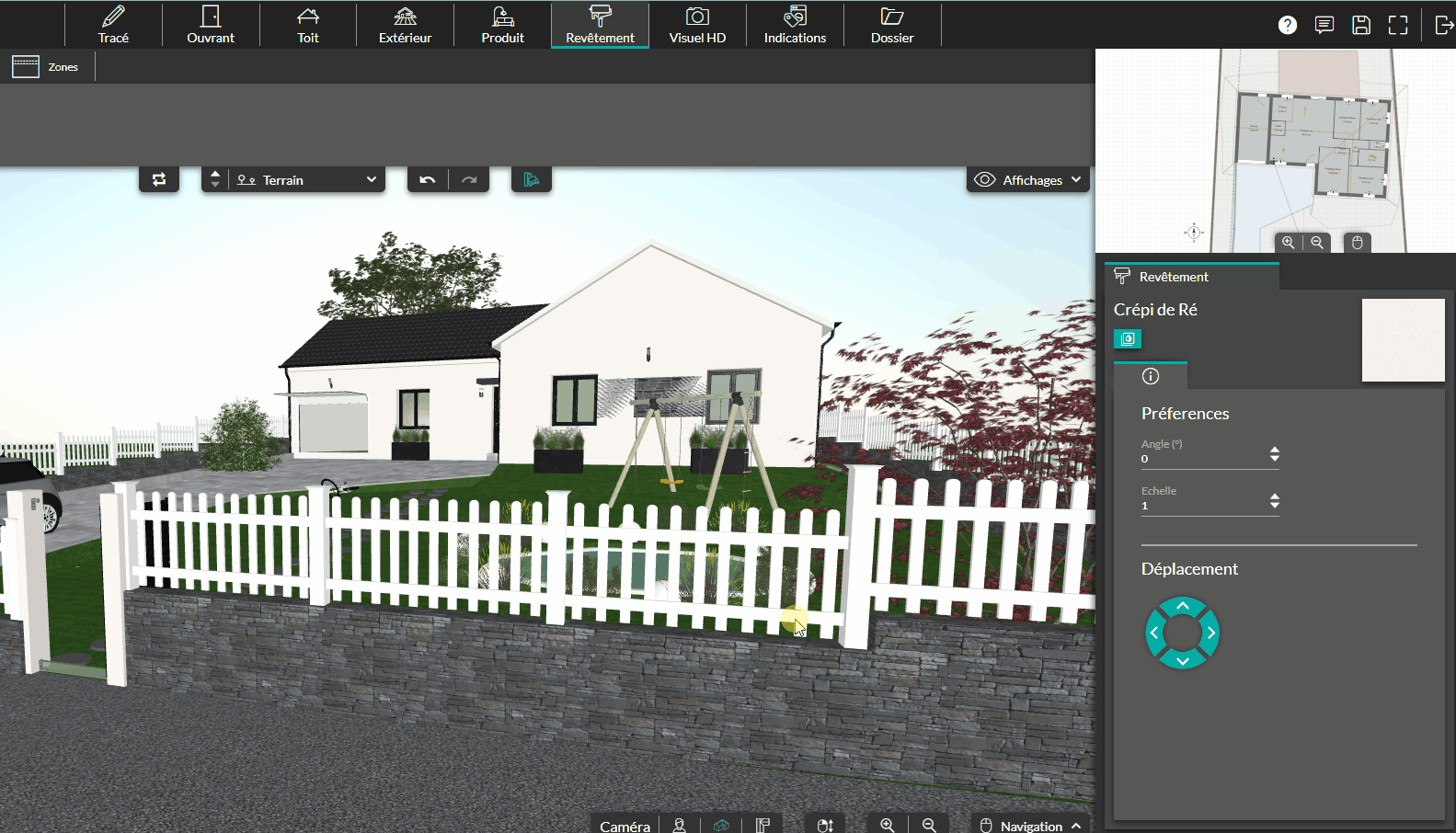Click the undo arrow icon

428,180
